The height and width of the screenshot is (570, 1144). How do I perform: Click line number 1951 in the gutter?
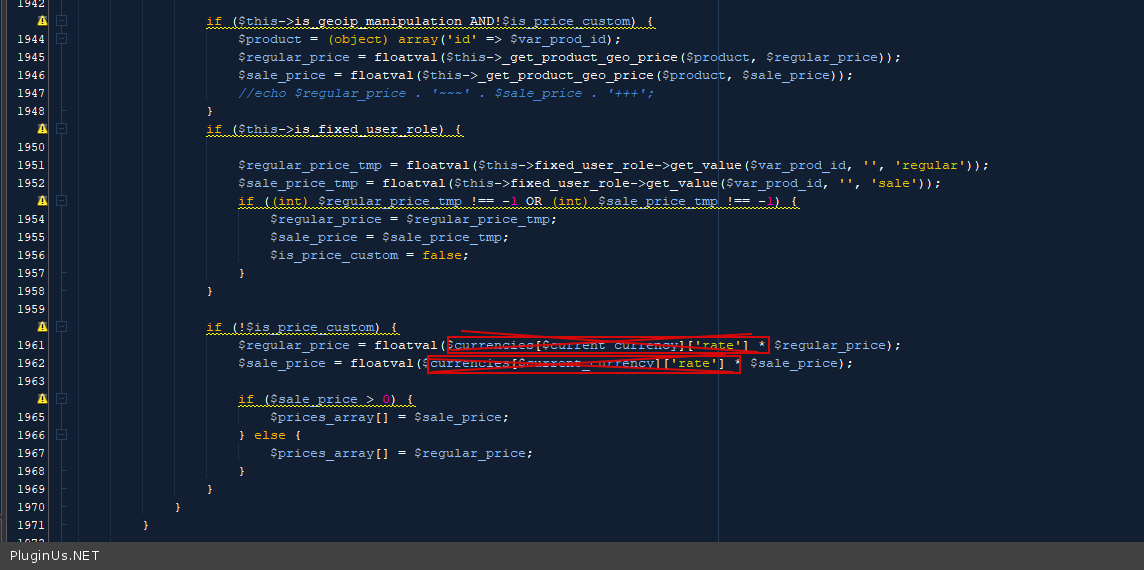coord(31,165)
